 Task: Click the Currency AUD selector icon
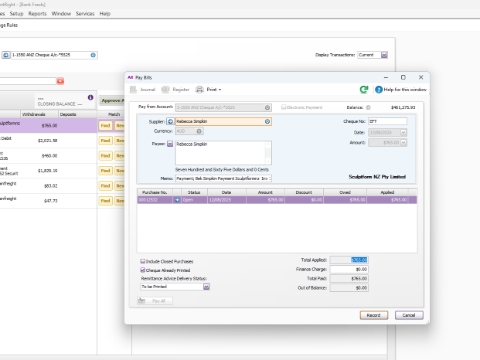click(199, 131)
